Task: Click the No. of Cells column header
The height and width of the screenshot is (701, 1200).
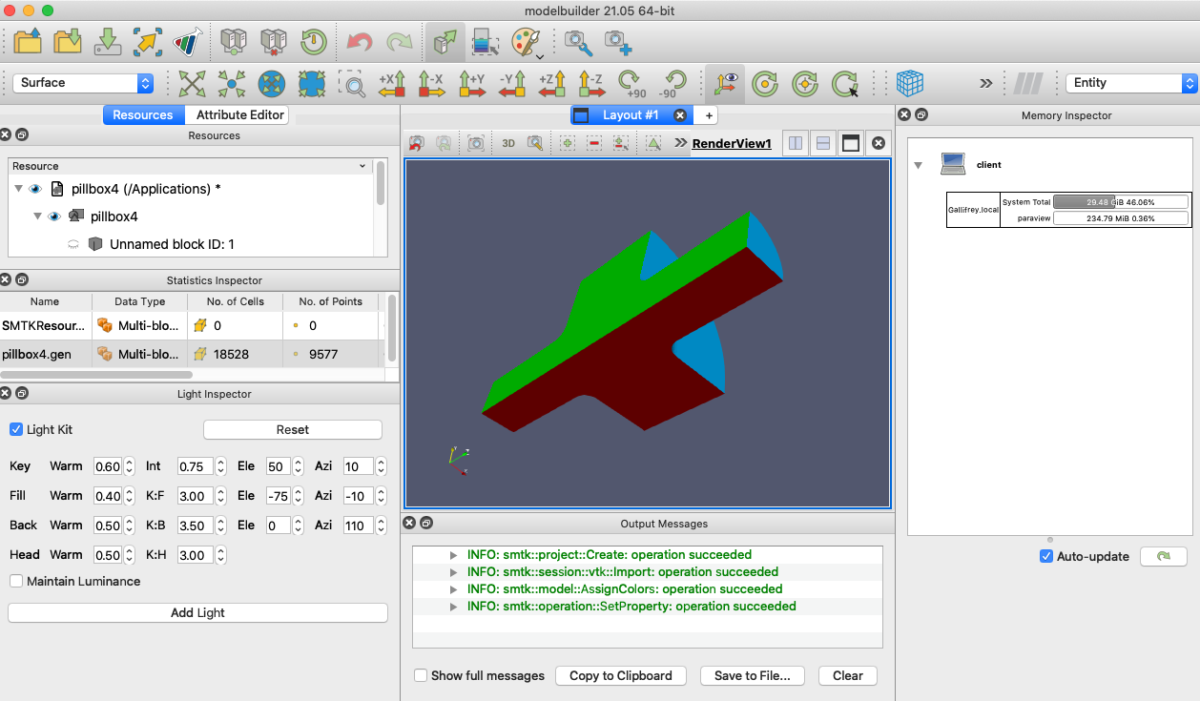Action: pyautogui.click(x=236, y=301)
